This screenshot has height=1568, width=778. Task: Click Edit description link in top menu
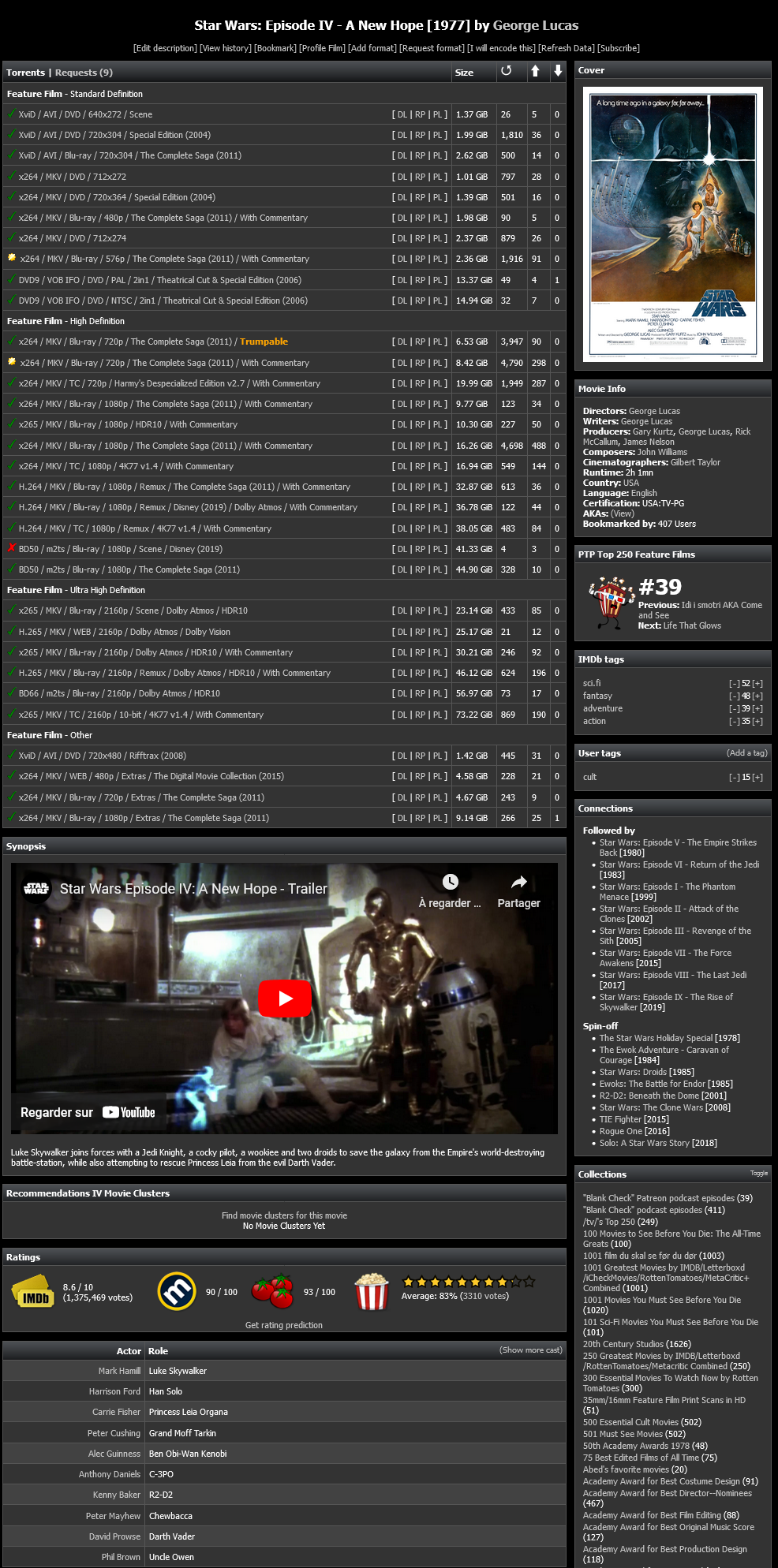point(165,48)
